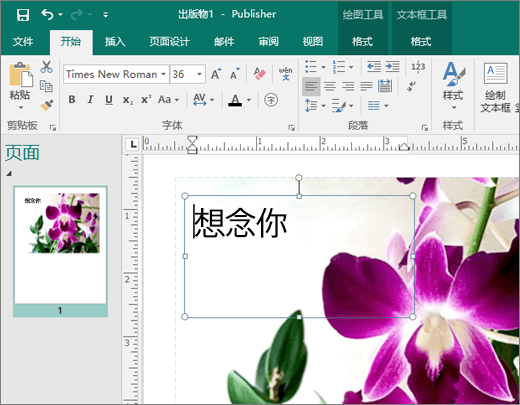The image size is (520, 405).
Task: Click the Cut scissors icon
Action: tap(46, 67)
